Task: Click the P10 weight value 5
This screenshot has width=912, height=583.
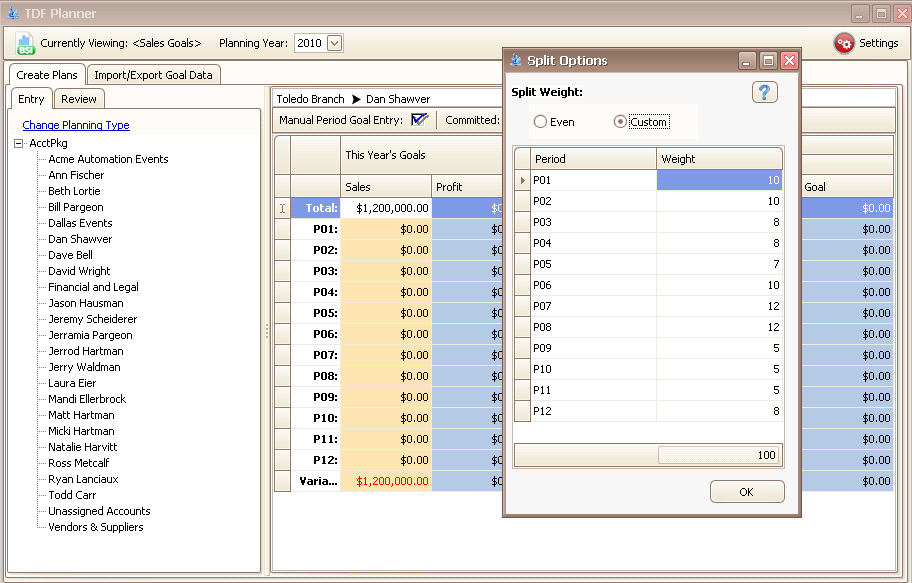Action: 719,369
